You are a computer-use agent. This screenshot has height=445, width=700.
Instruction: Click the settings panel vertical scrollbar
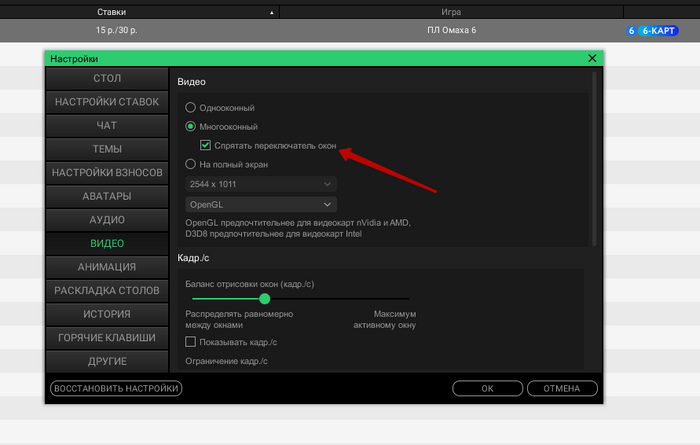pos(594,158)
